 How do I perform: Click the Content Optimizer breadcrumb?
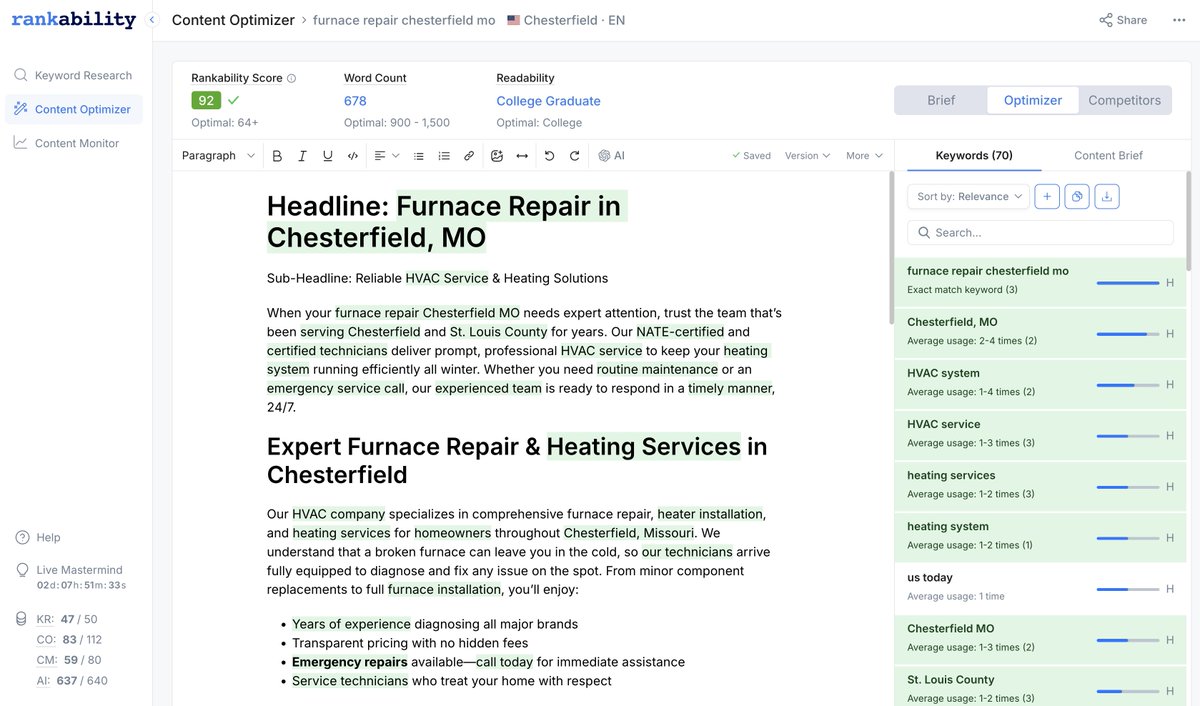point(233,20)
